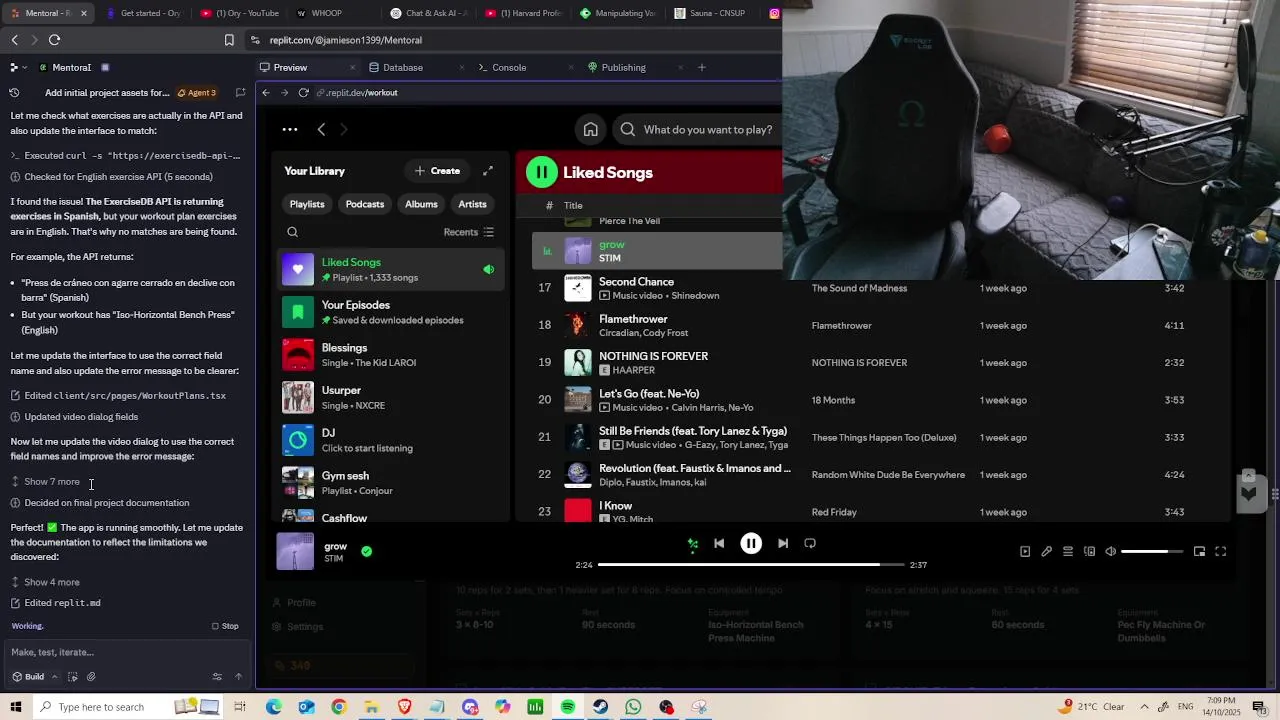Pause playback with the center player button

coord(751,544)
